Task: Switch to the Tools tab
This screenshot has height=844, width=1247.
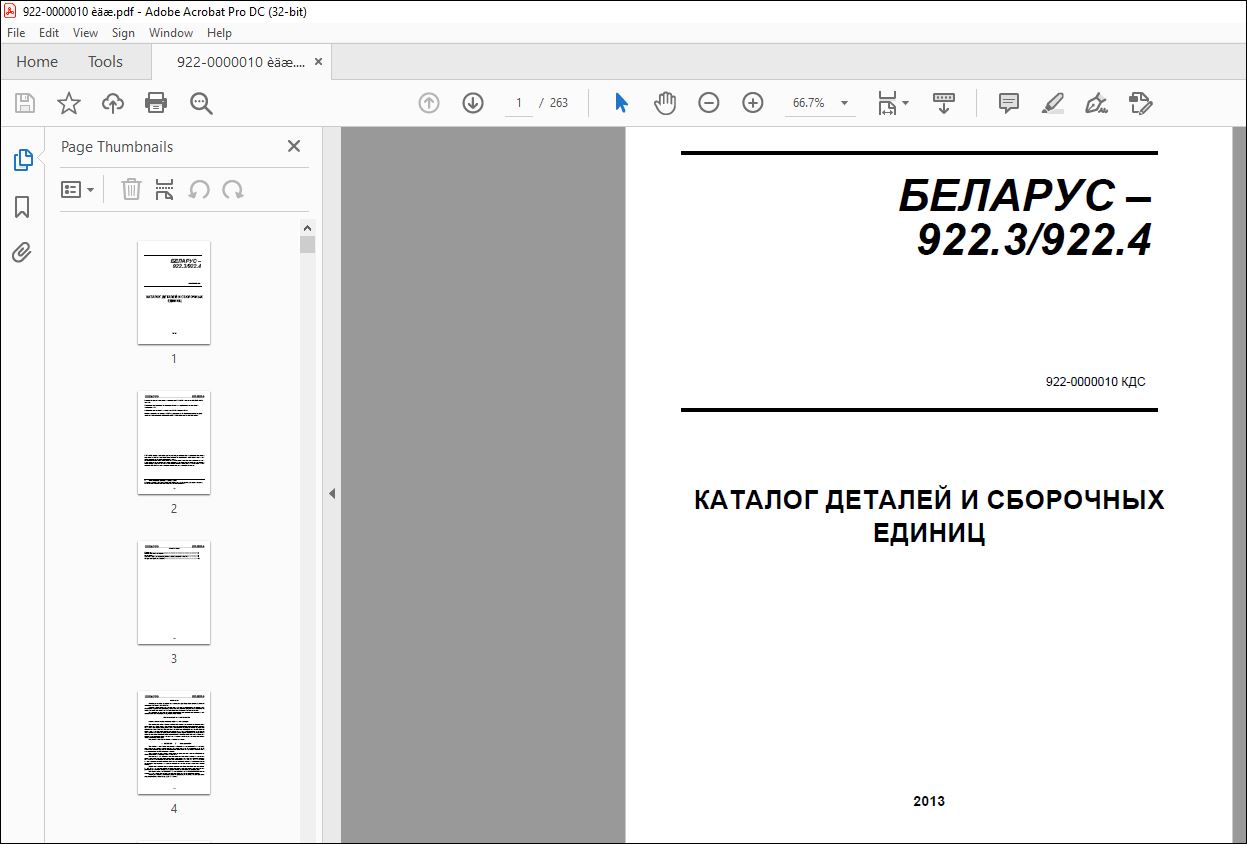Action: (x=105, y=62)
